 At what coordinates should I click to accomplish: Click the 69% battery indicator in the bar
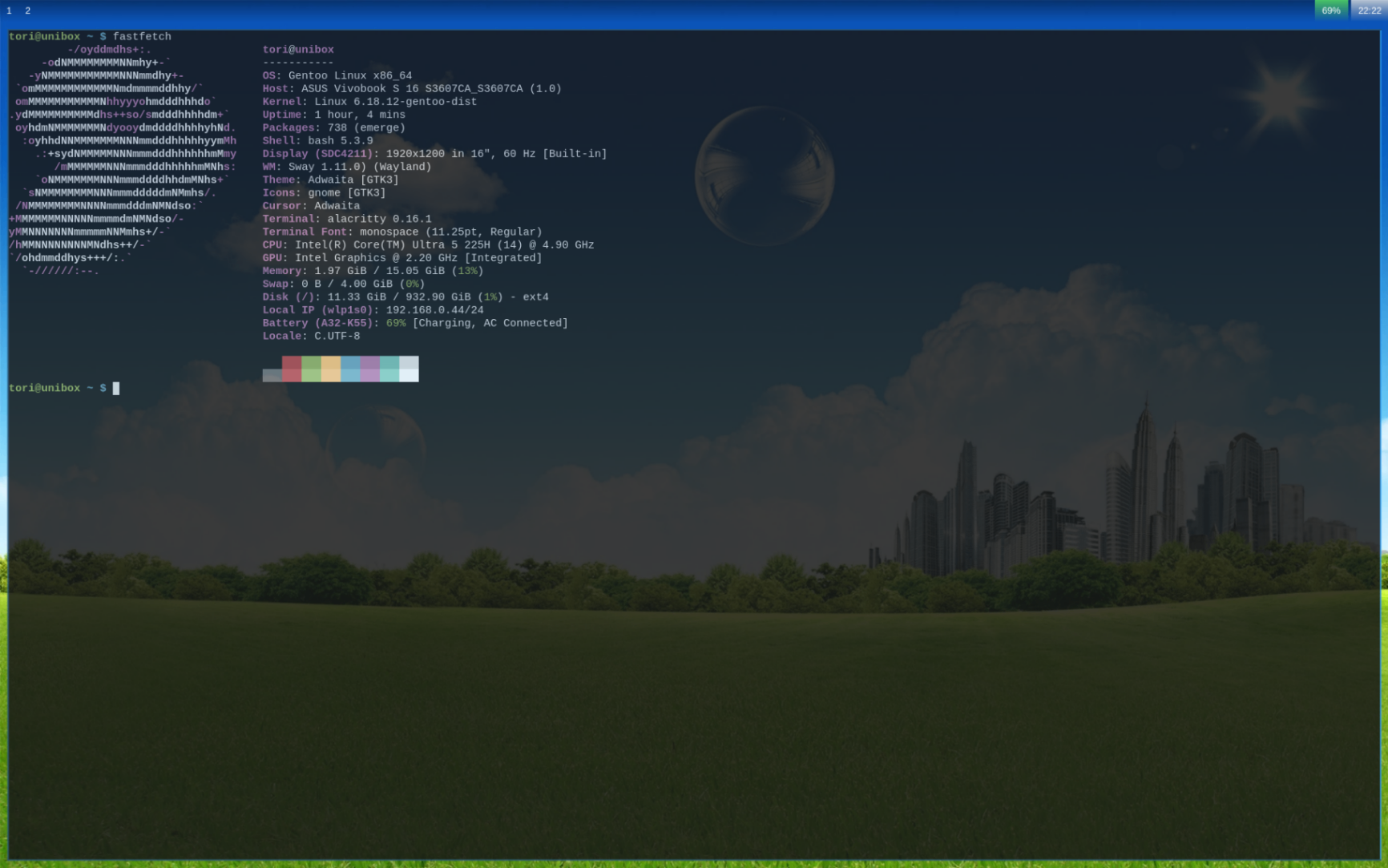click(x=1331, y=10)
